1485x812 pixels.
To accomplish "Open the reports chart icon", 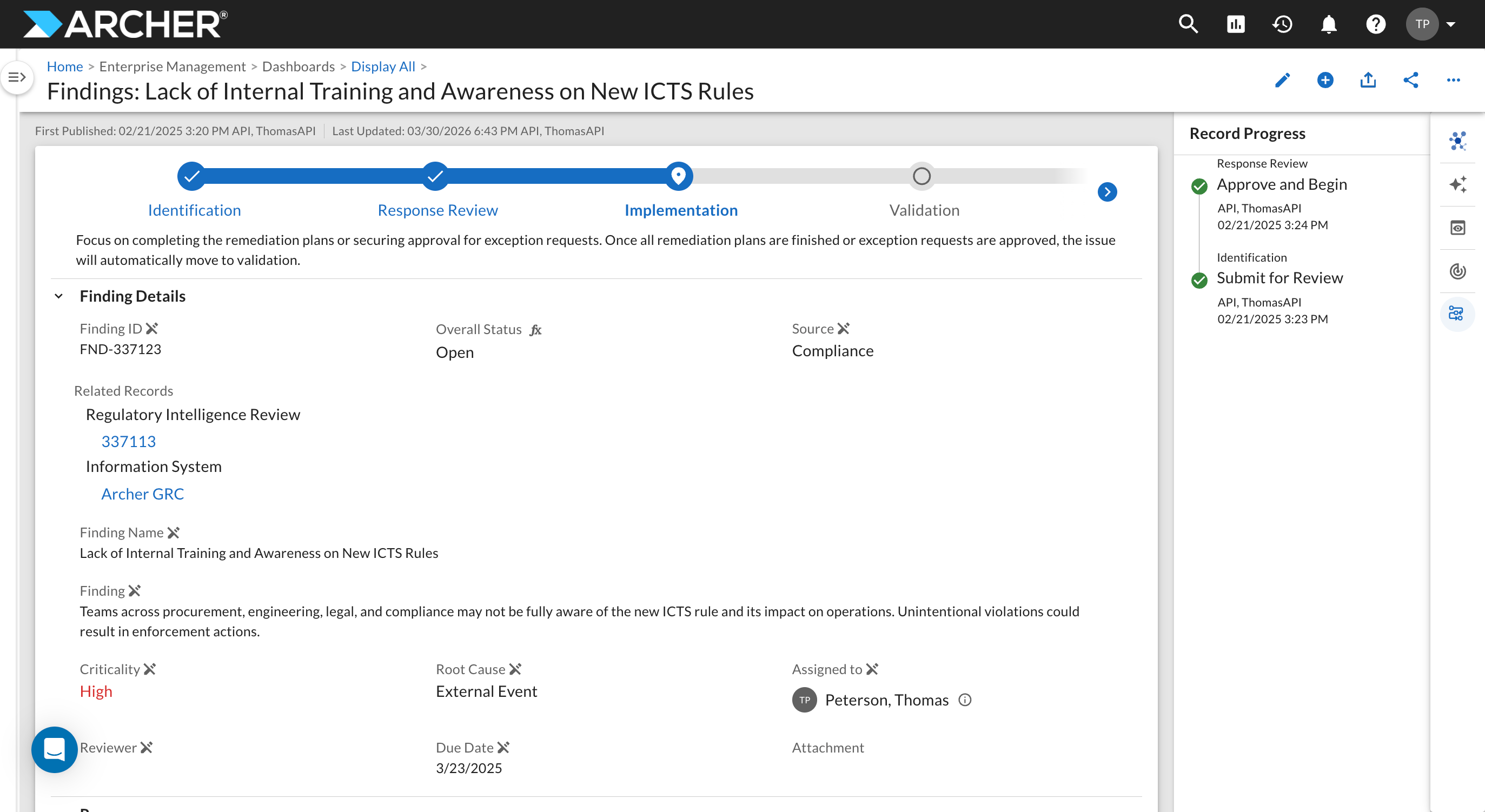I will pyautogui.click(x=1235, y=24).
